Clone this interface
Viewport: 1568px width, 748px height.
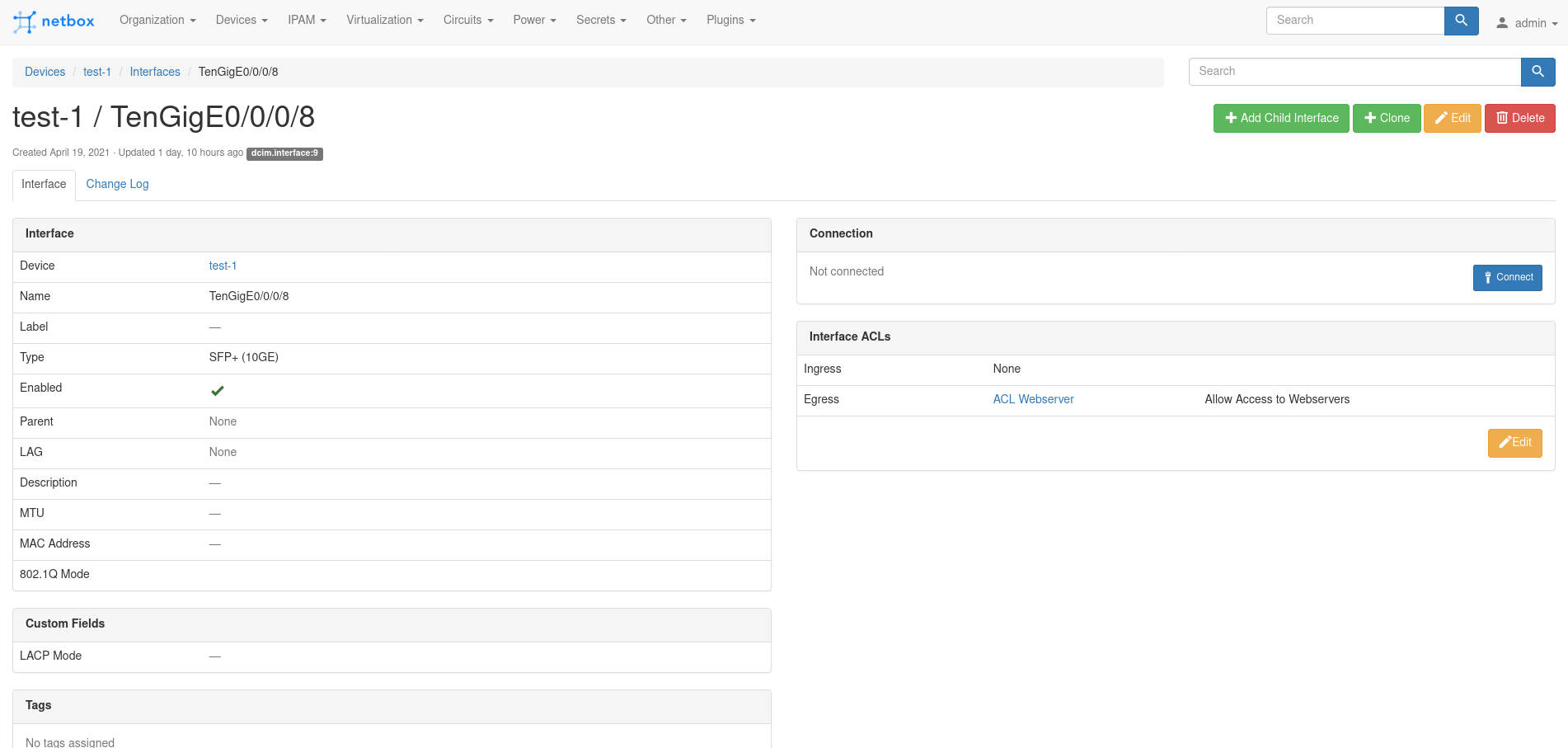(1387, 118)
